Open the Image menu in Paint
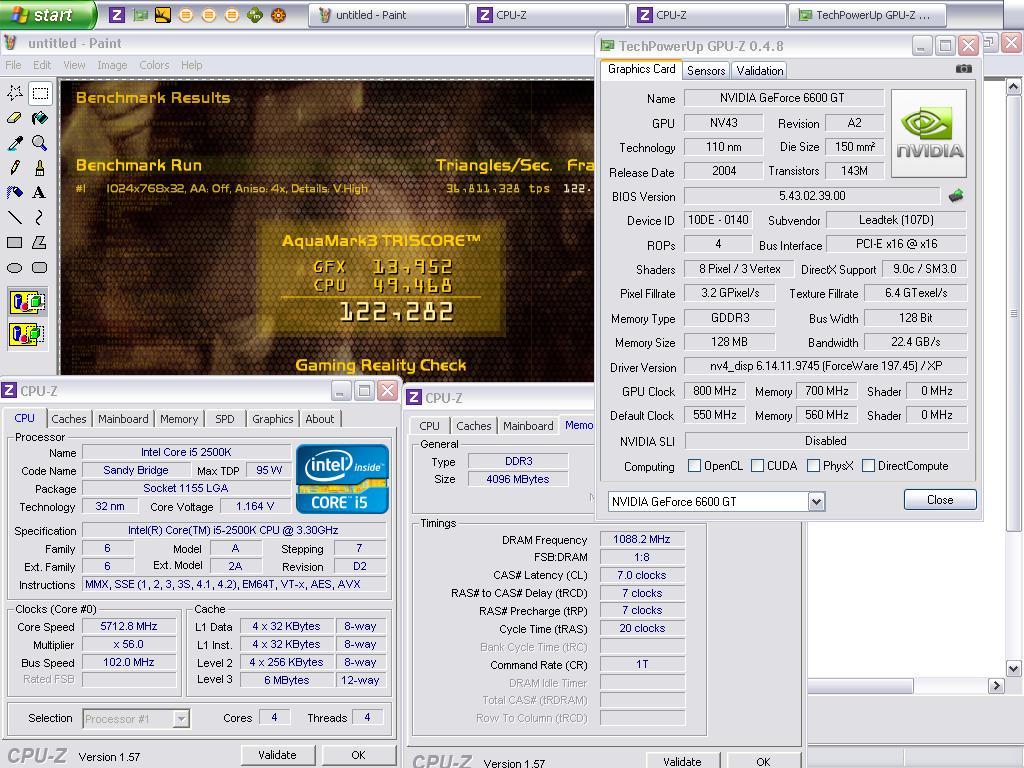Image resolution: width=1024 pixels, height=768 pixels. (112, 65)
